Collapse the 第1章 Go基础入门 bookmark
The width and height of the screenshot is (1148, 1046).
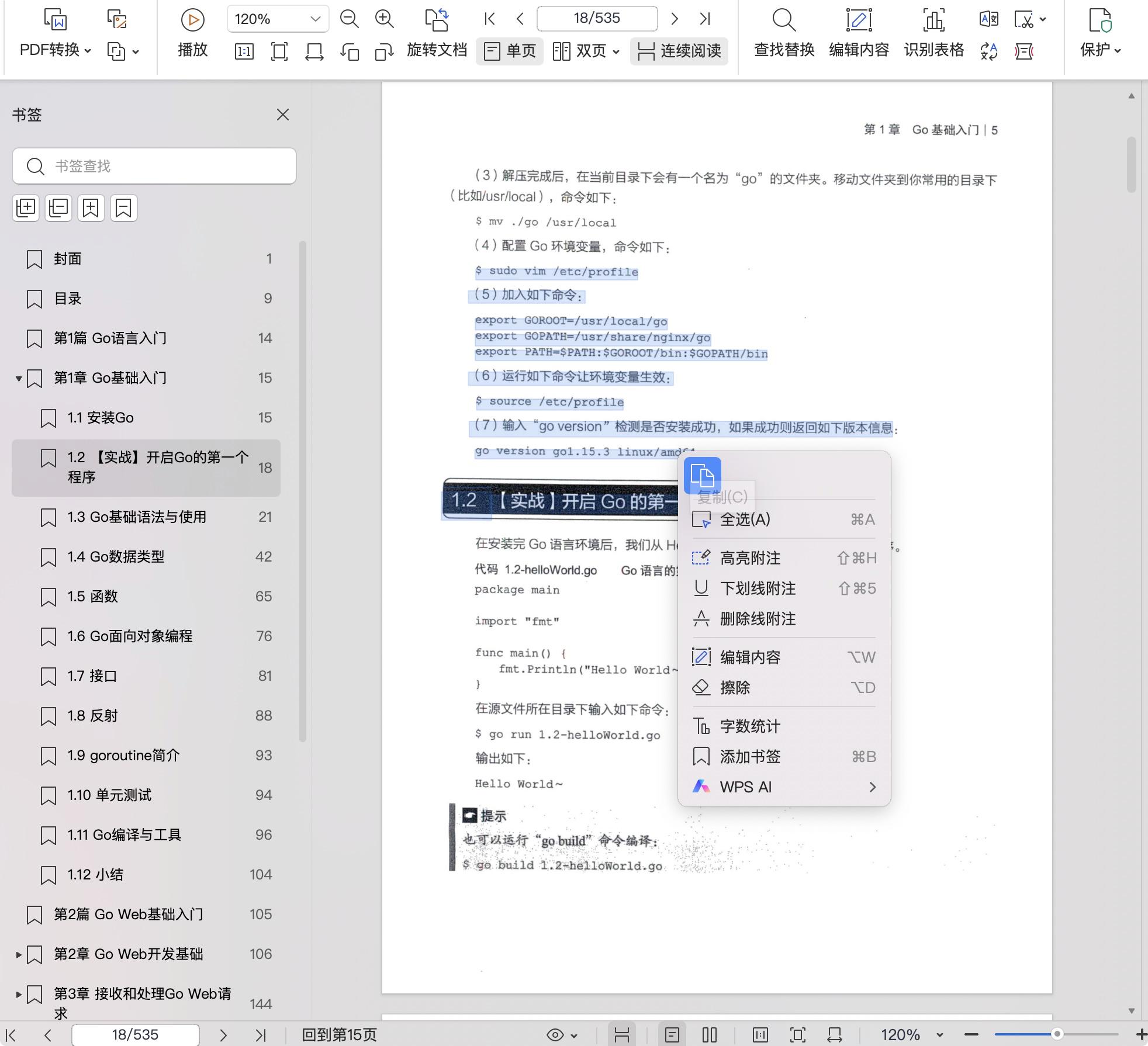(19, 379)
